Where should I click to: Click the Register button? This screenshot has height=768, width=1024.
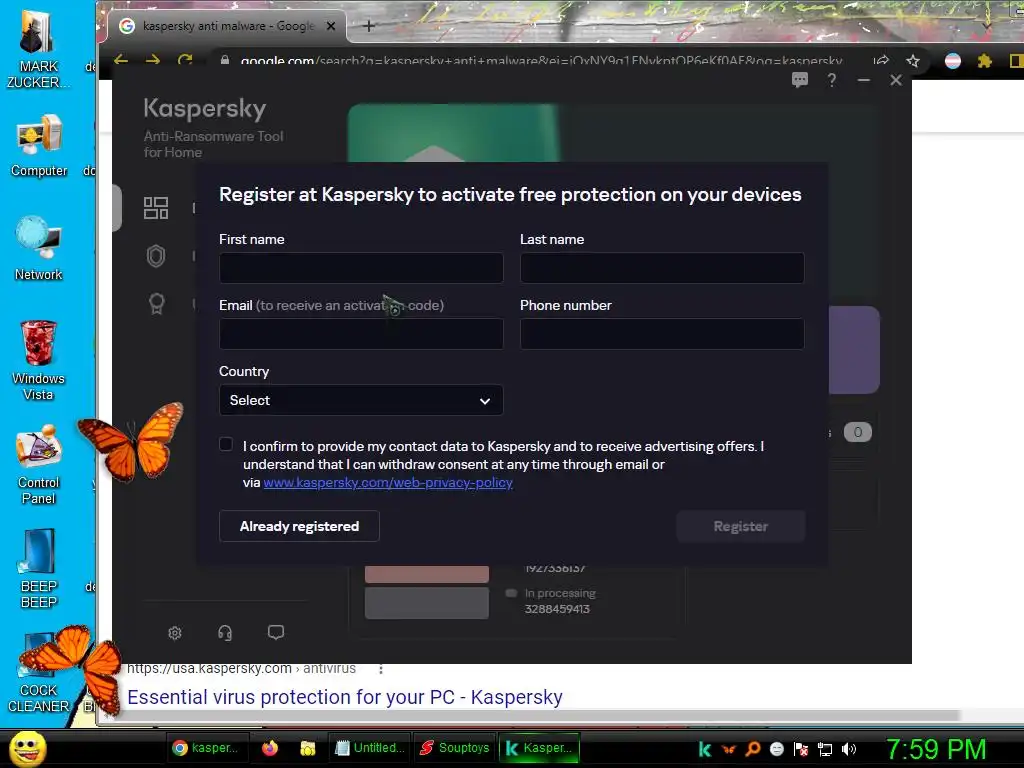(741, 526)
